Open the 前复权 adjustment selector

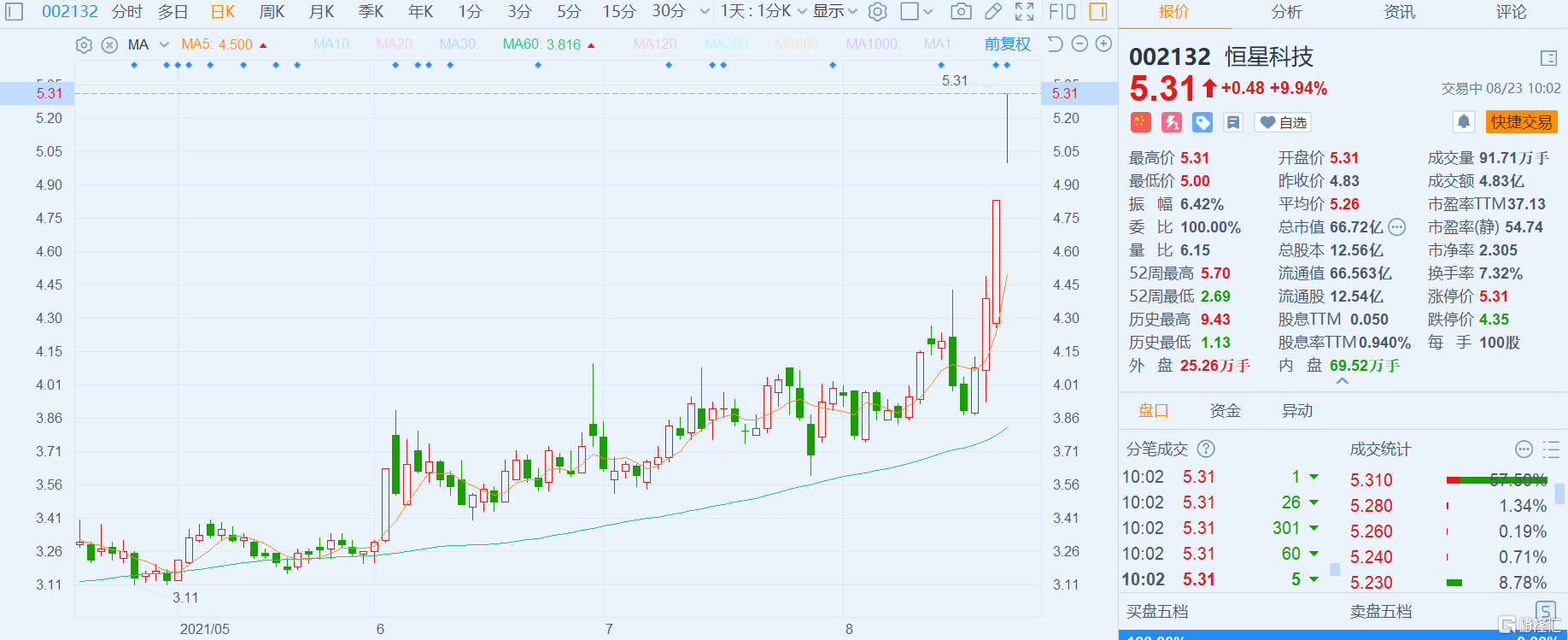coord(1008,44)
